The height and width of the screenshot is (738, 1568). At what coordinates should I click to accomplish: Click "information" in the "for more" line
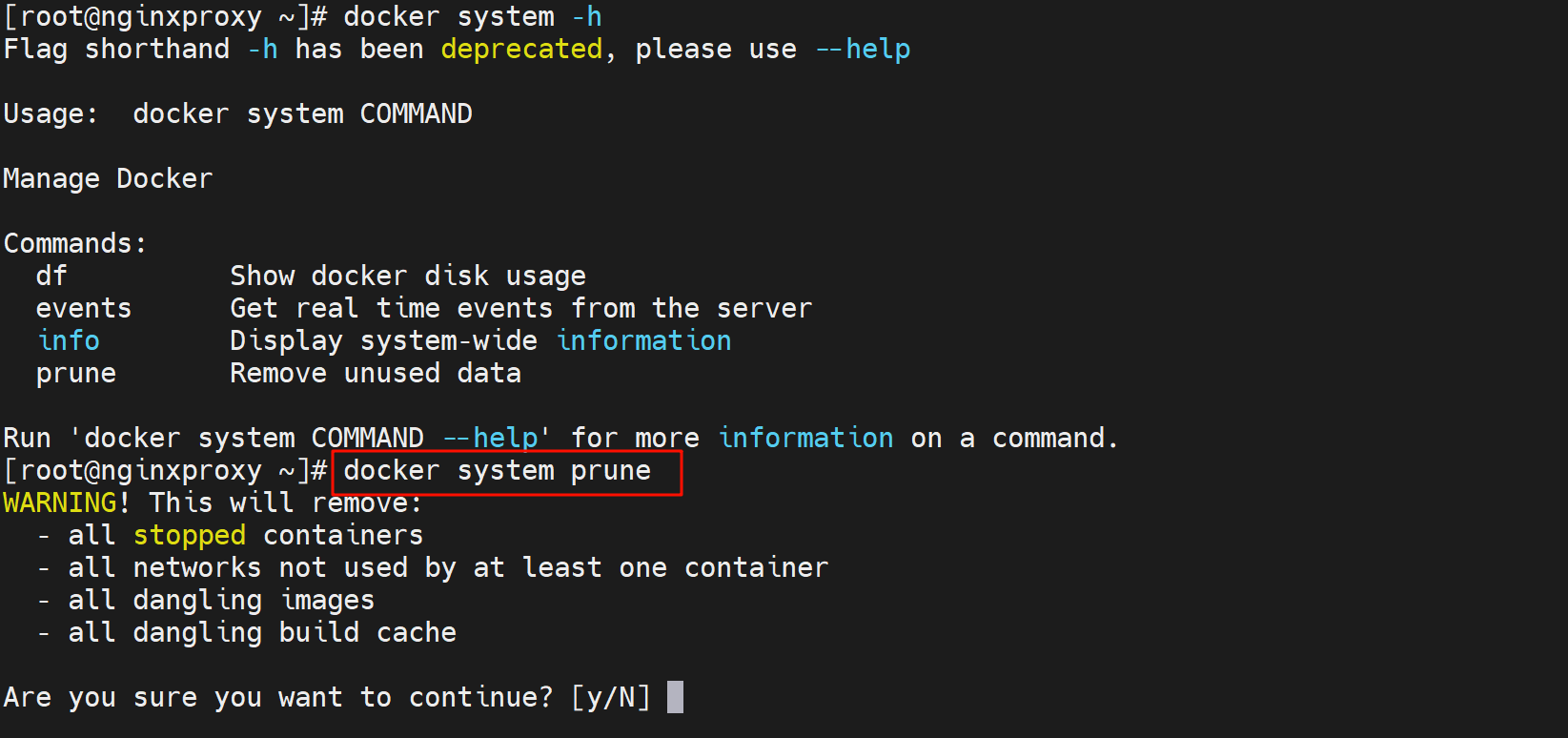tap(805, 439)
